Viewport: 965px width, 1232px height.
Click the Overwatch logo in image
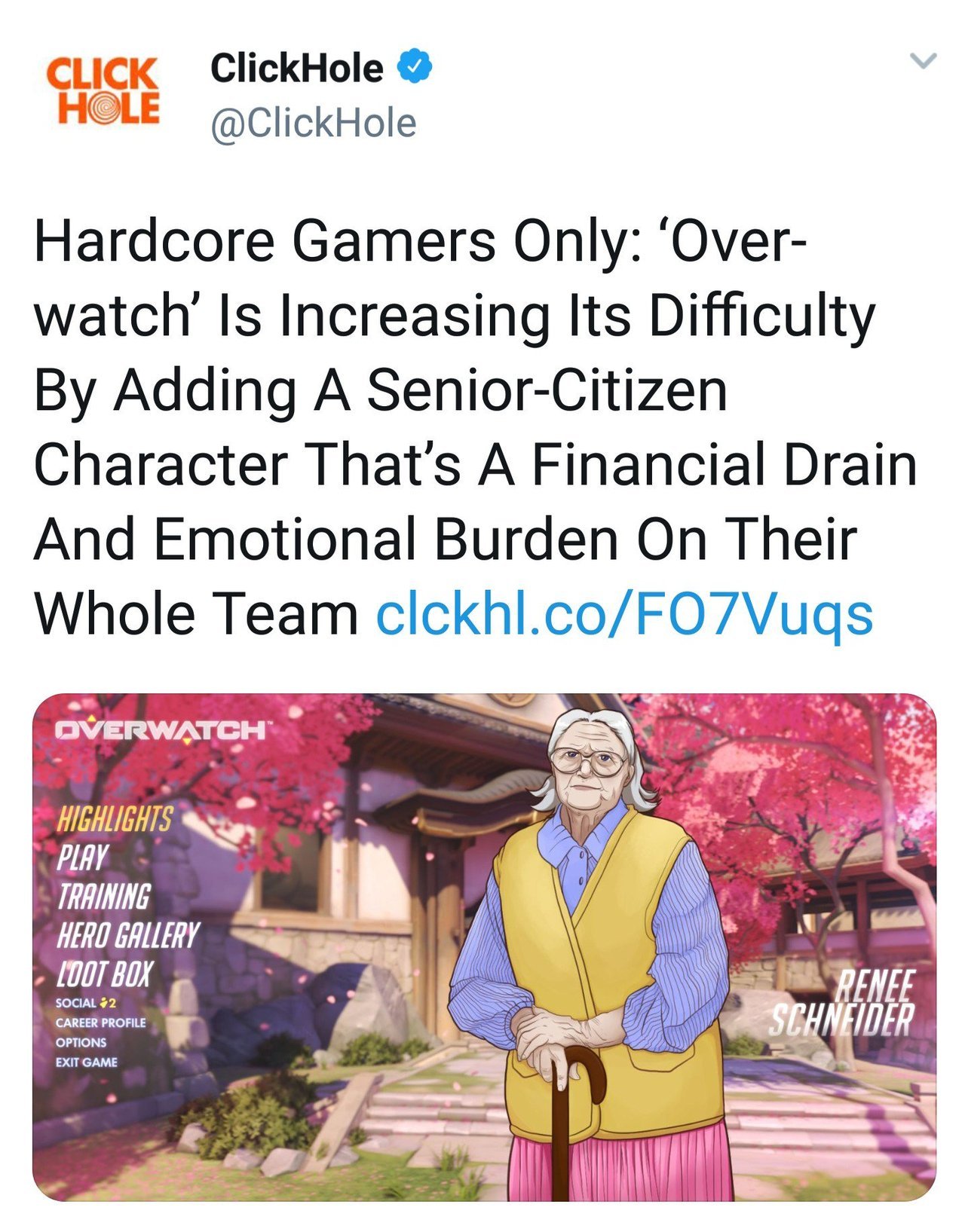tap(161, 729)
